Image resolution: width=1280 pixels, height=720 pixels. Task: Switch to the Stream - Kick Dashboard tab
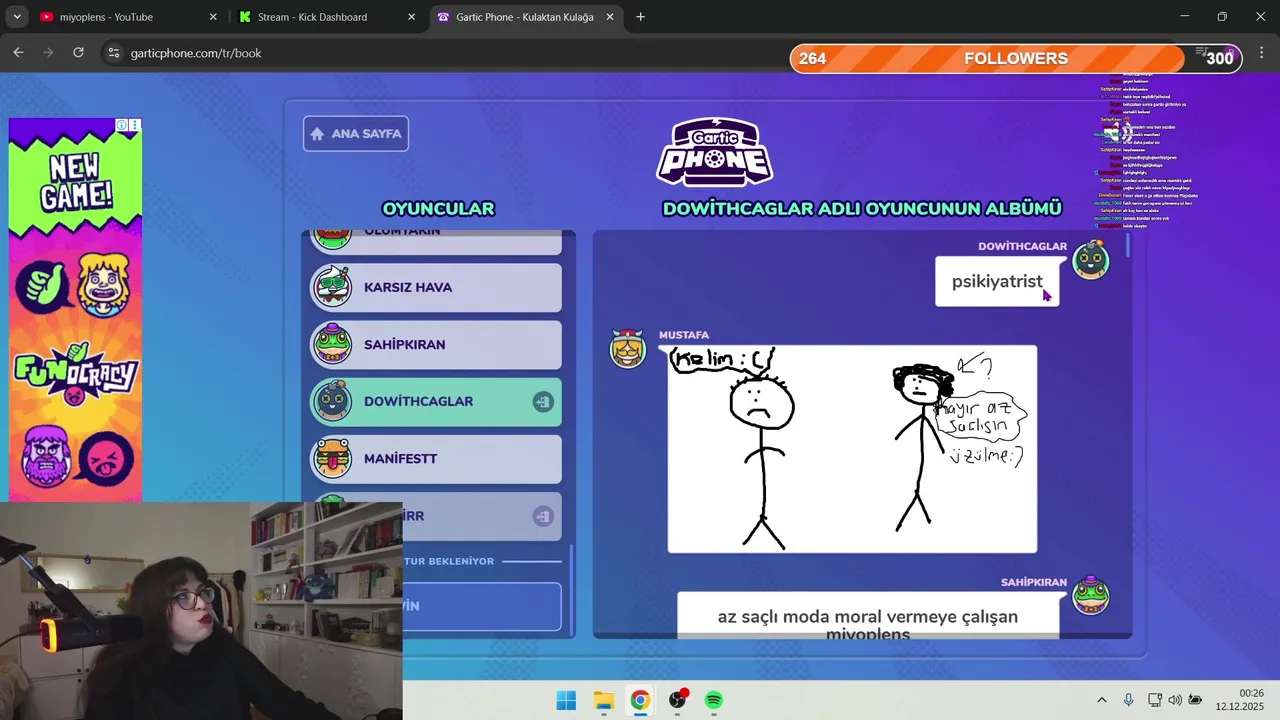(327, 17)
